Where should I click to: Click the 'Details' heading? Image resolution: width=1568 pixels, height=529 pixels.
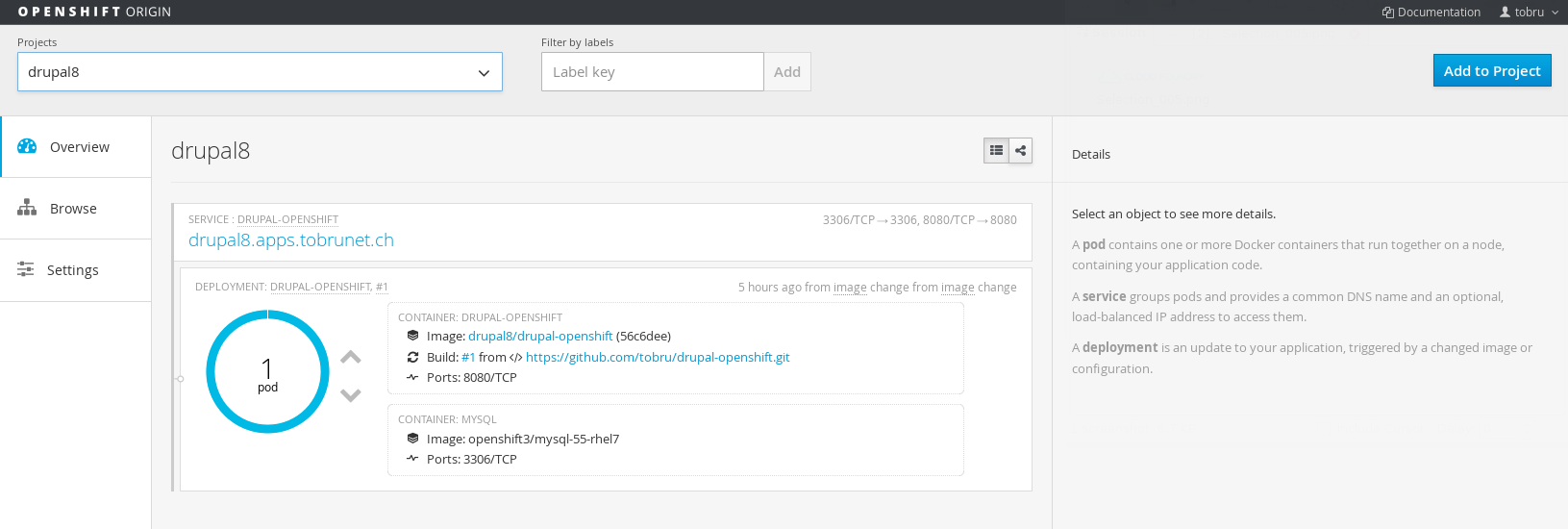[x=1091, y=154]
